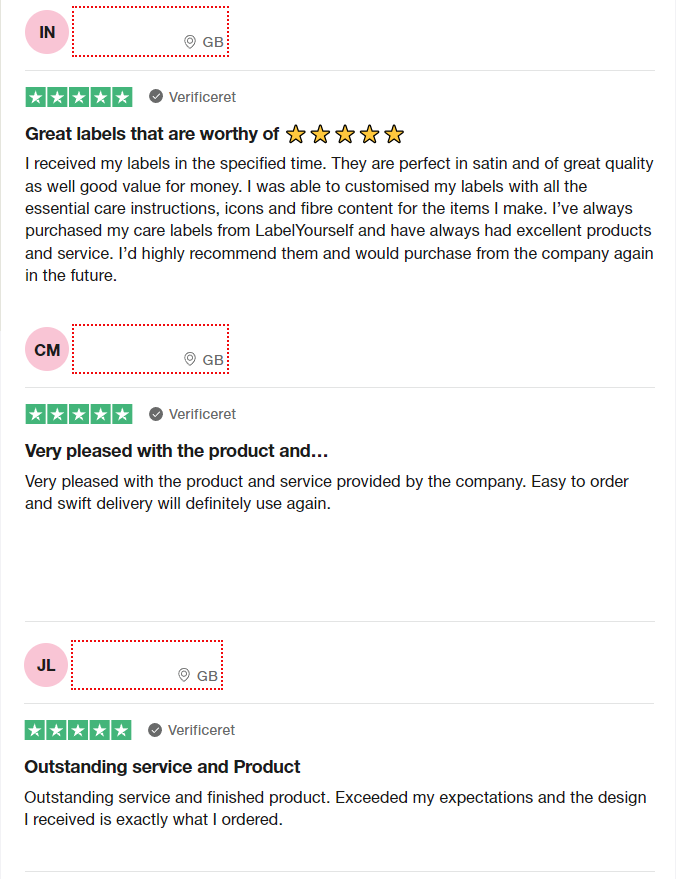676x879 pixels.
Task: Click verified checkmark icon on first review
Action: [156, 96]
